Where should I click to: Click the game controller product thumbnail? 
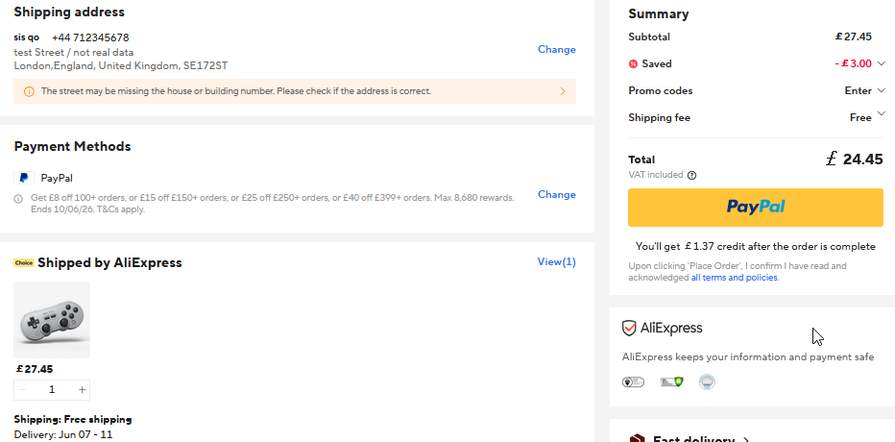pyautogui.click(x=52, y=320)
